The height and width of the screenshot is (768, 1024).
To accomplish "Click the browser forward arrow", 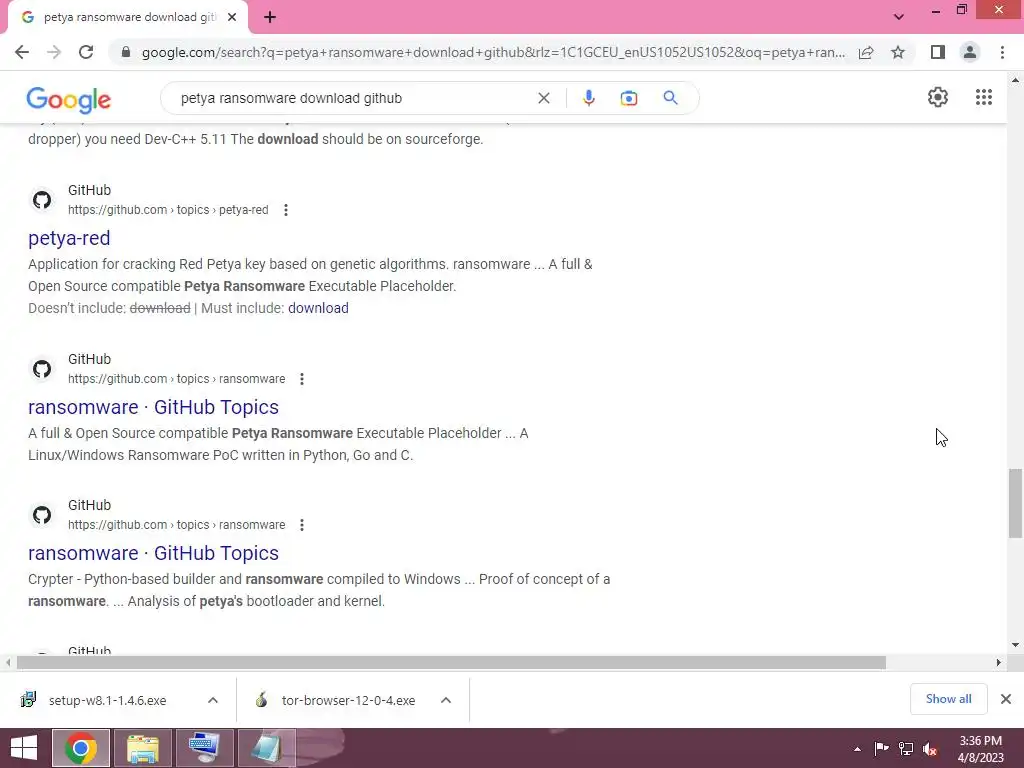I will coord(54,52).
